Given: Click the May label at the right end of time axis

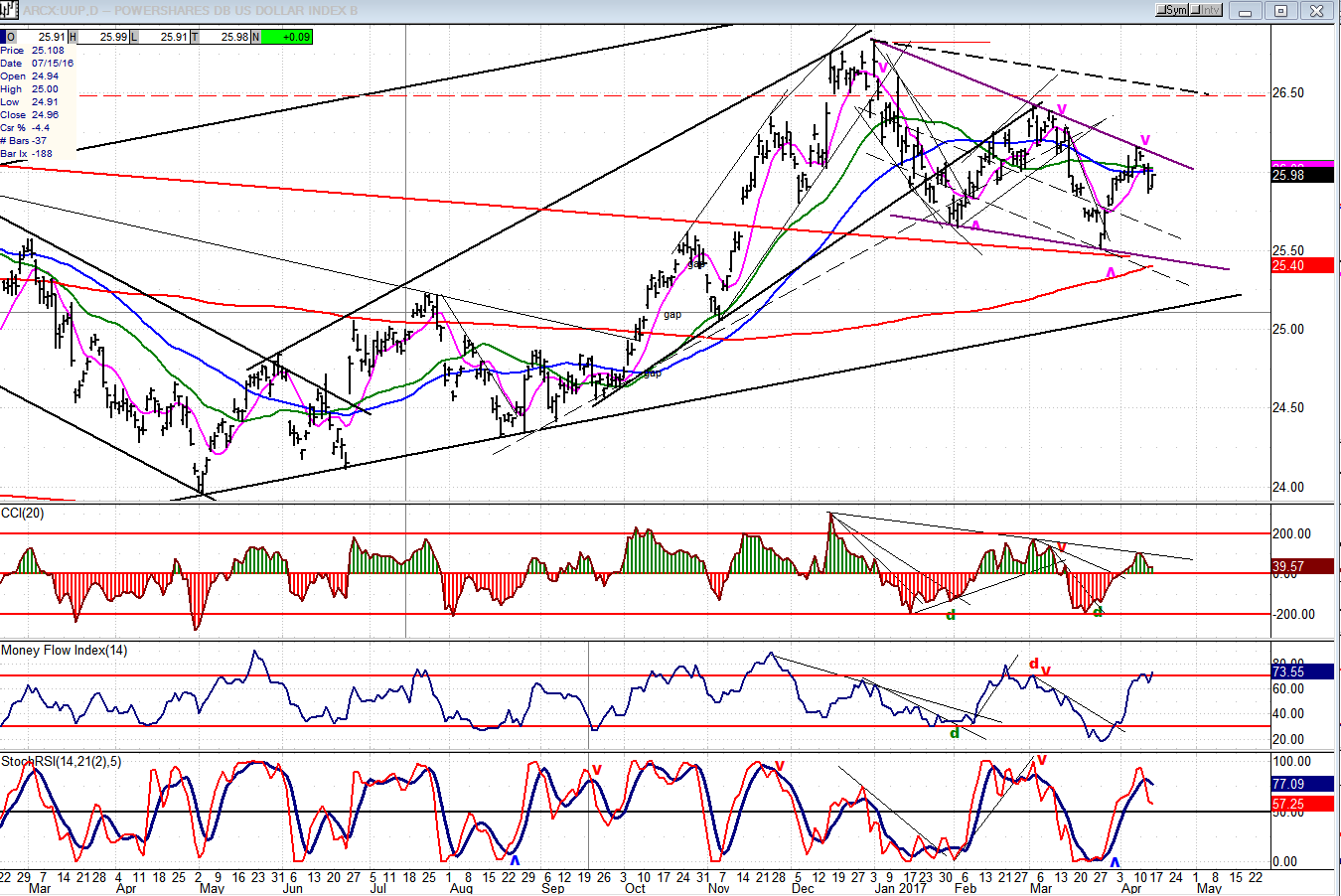Looking at the screenshot, I should click(x=1209, y=888).
